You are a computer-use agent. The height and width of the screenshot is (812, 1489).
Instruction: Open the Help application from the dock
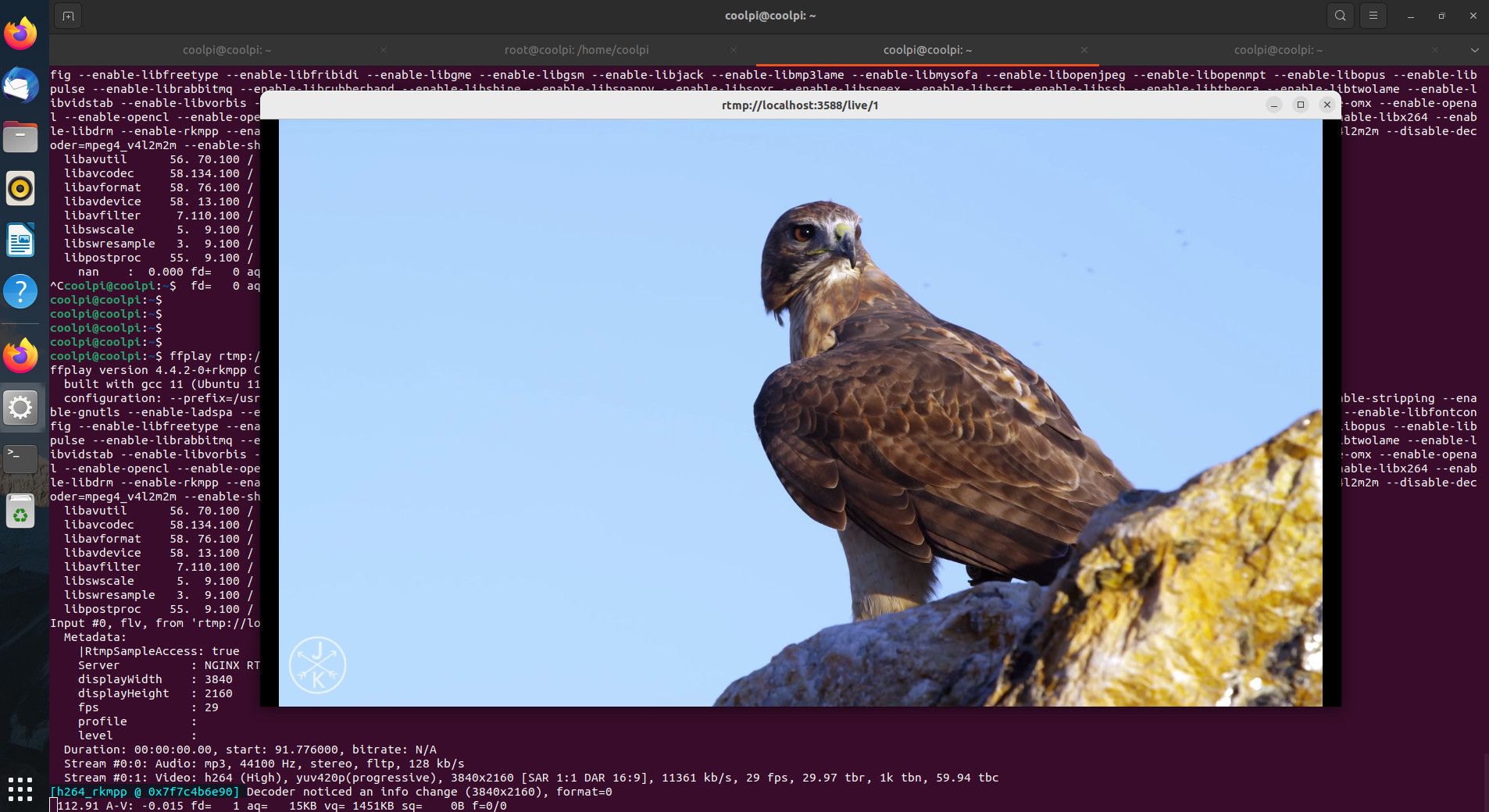(20, 291)
